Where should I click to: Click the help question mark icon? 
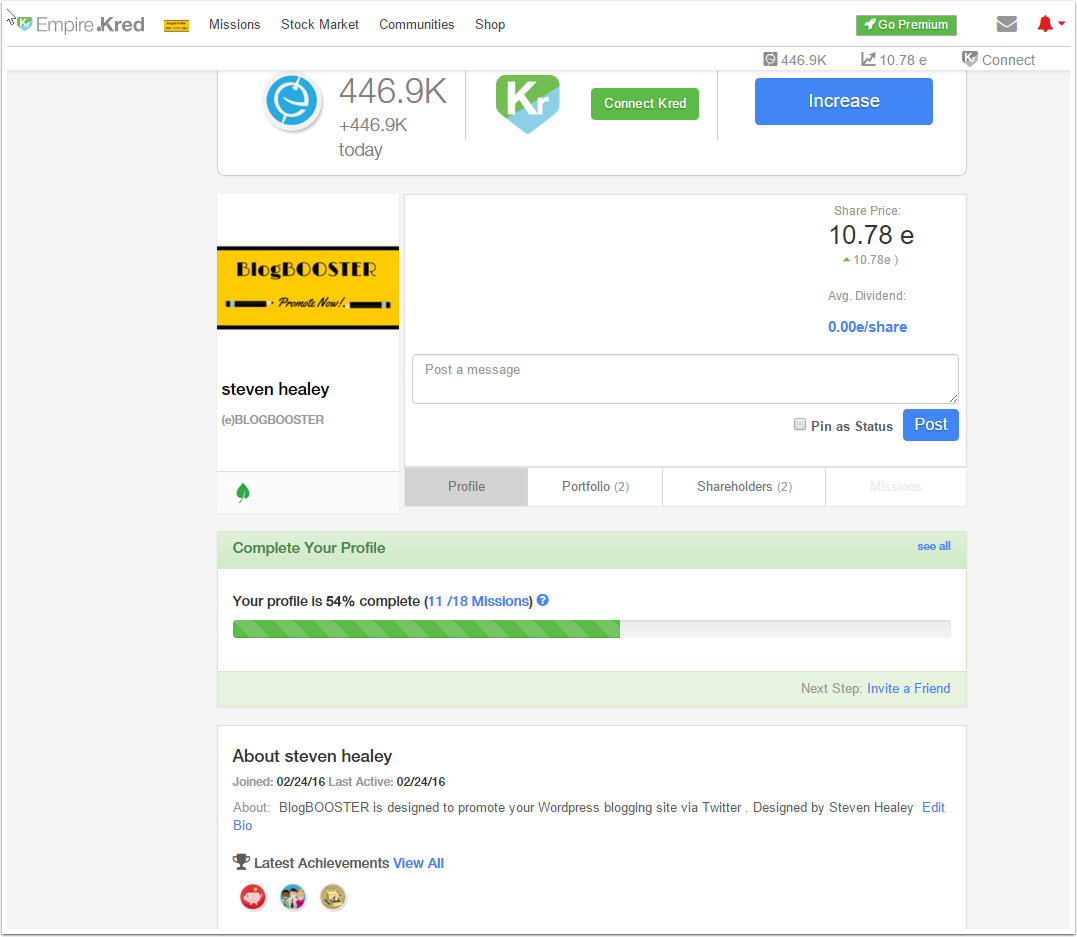[x=543, y=601]
